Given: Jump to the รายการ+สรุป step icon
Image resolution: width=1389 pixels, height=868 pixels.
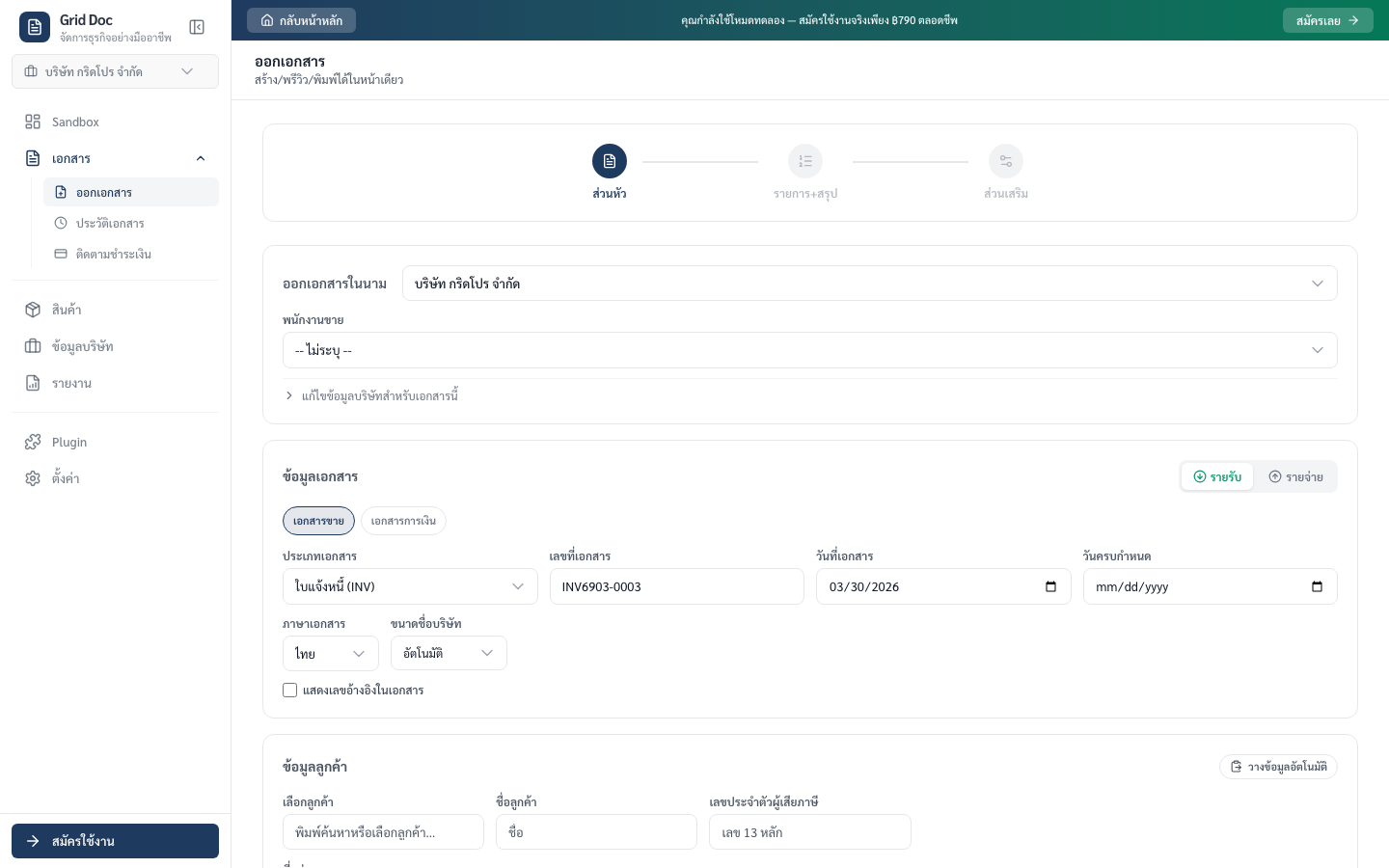Looking at the screenshot, I should coord(805,161).
